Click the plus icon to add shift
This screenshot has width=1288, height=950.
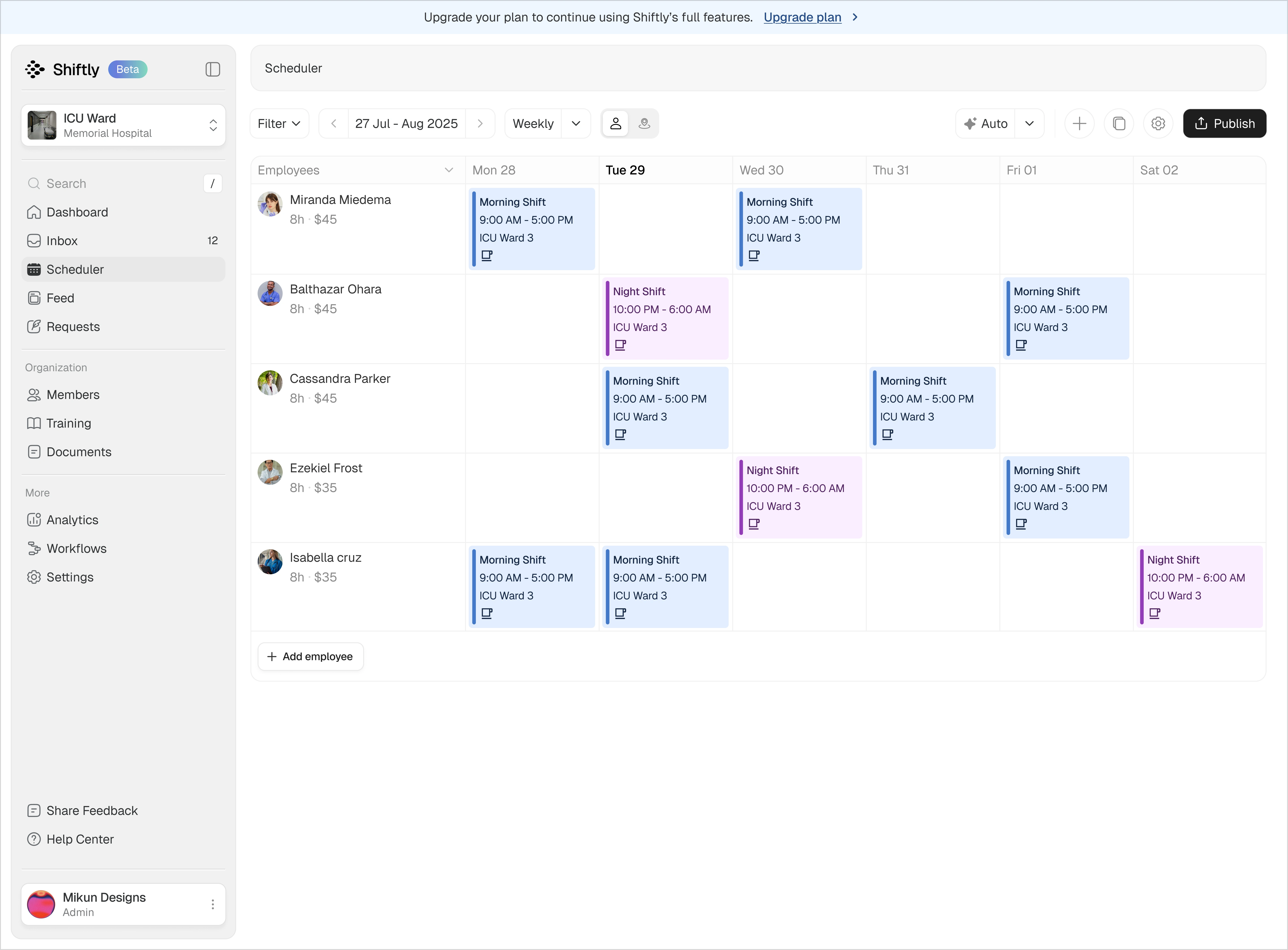click(x=1079, y=124)
